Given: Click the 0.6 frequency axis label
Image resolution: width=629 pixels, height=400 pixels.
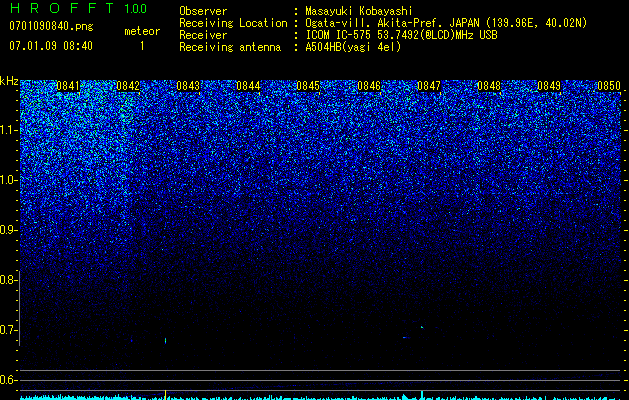Looking at the screenshot, I should tap(8, 380).
